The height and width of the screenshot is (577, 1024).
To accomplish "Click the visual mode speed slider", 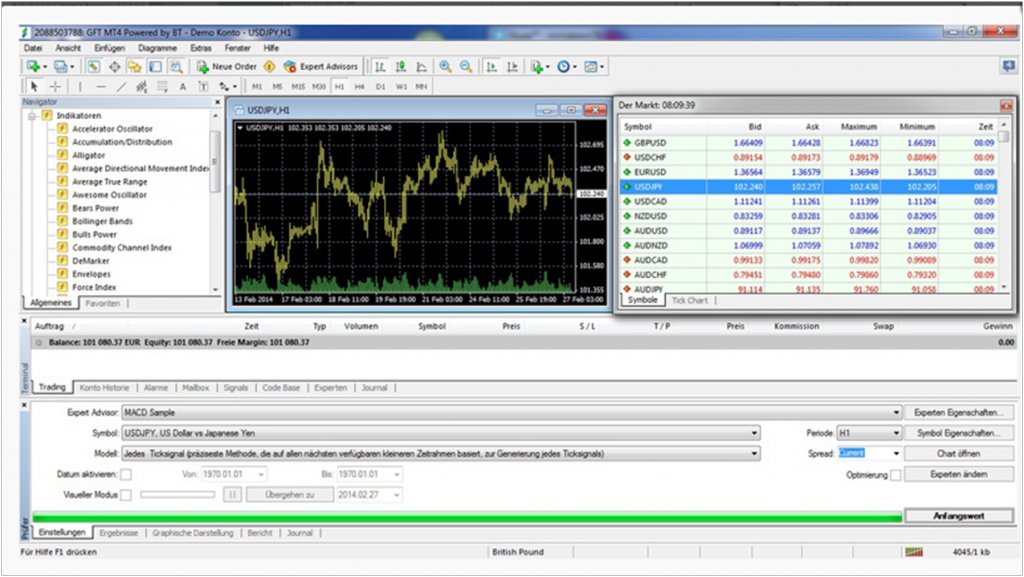I will pyautogui.click(x=178, y=495).
